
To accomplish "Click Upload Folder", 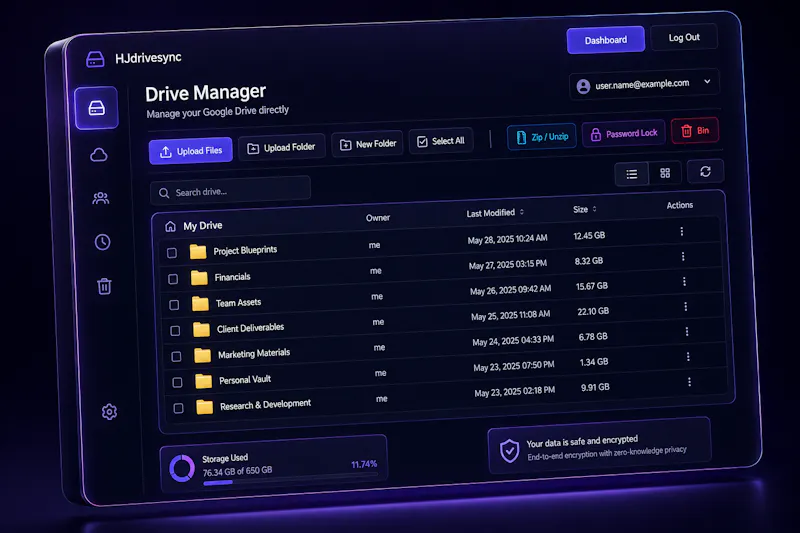I will 281,147.
